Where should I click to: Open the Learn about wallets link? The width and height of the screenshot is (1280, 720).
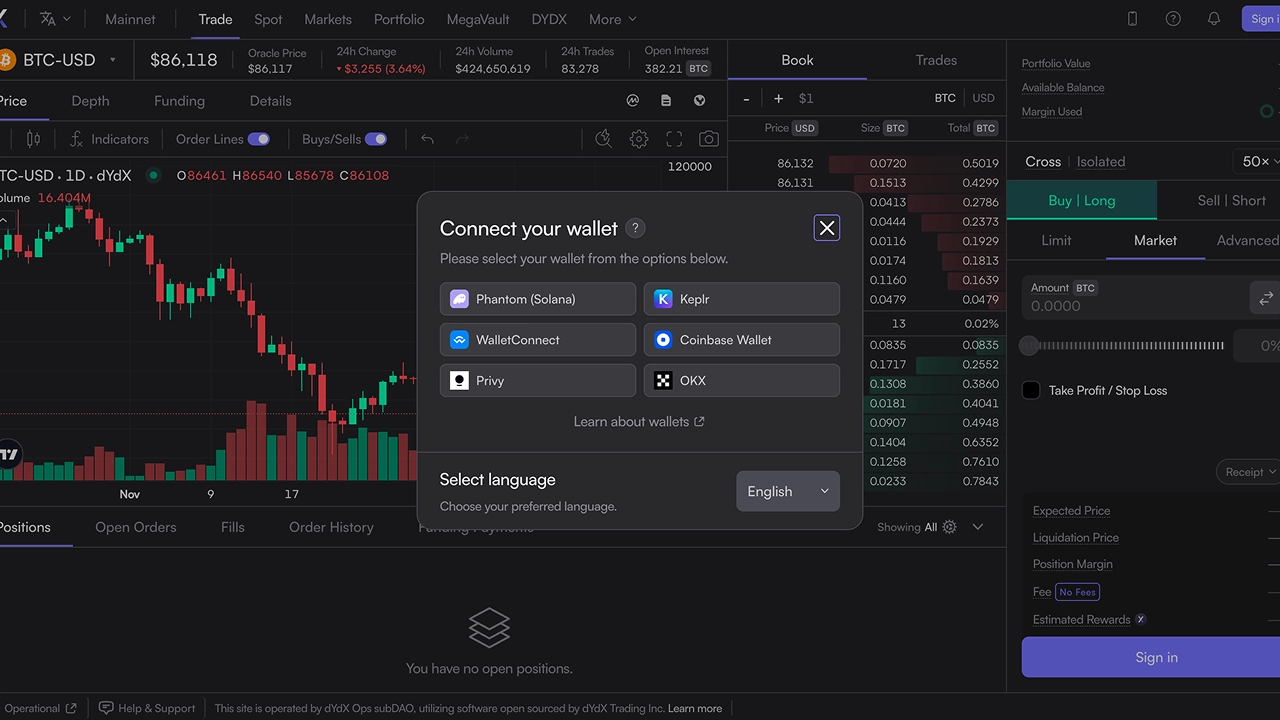(x=639, y=422)
